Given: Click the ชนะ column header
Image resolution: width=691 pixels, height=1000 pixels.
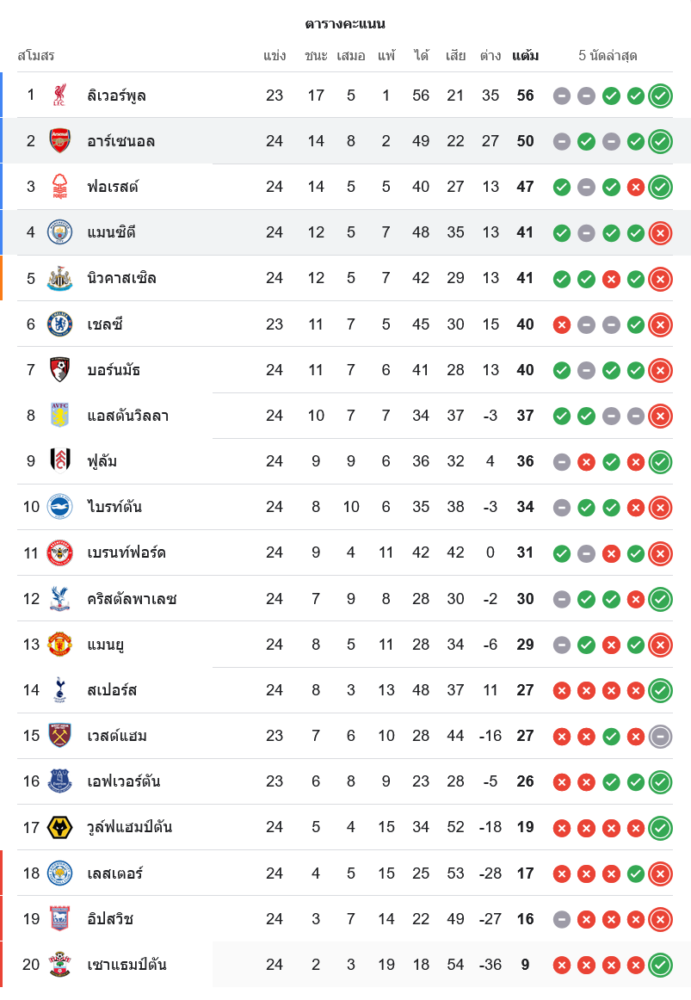Looking at the screenshot, I should [316, 55].
